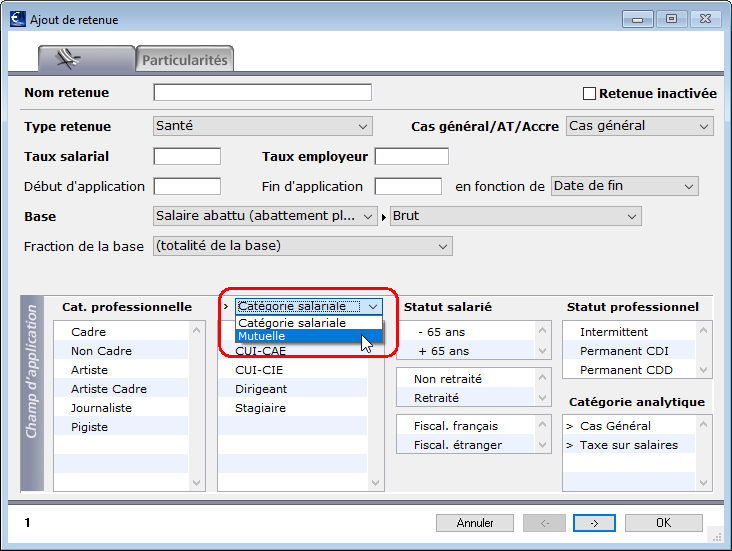
Task: Select Non retraité in the list
Action: point(465,379)
